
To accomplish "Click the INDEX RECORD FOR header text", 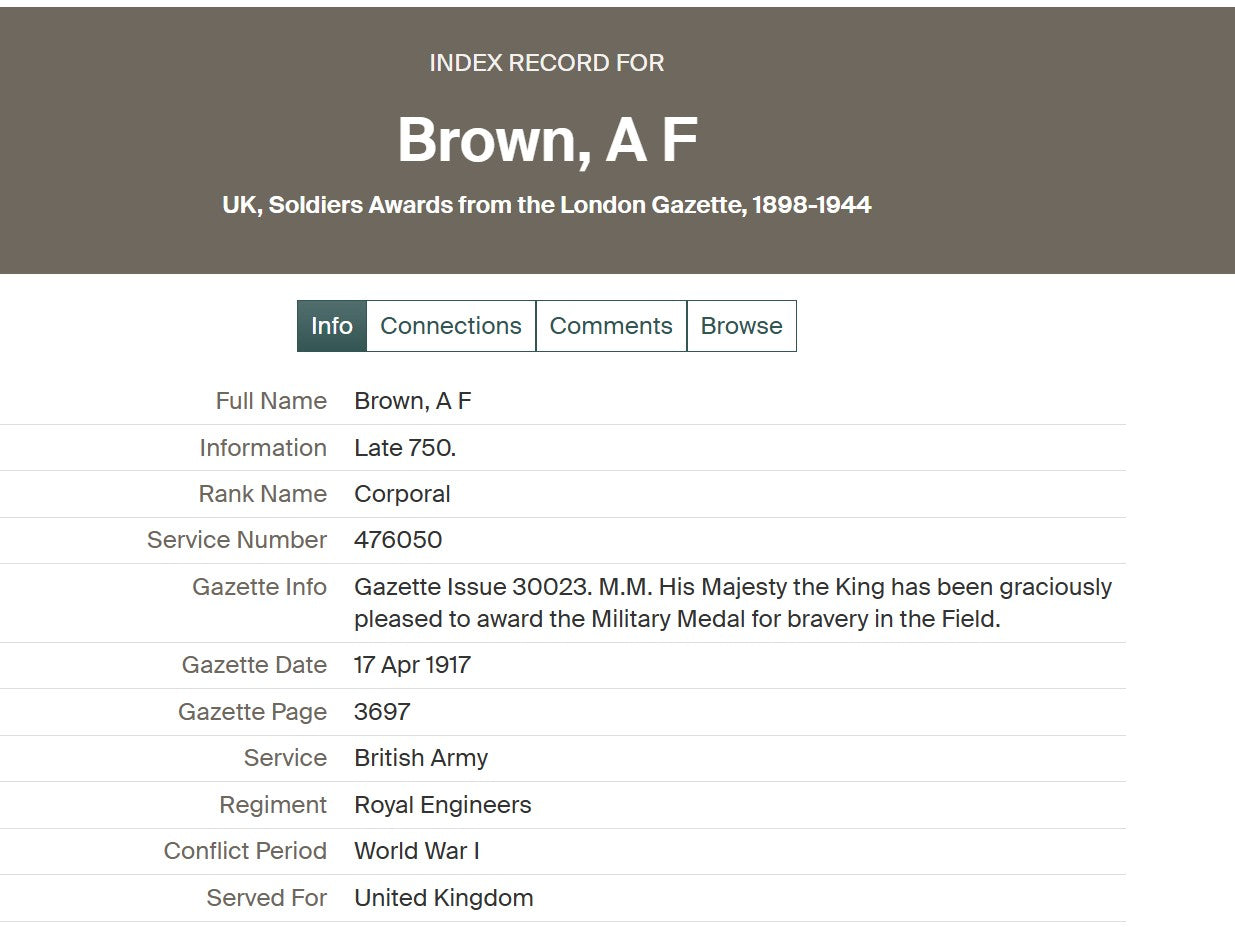I will 546,63.
